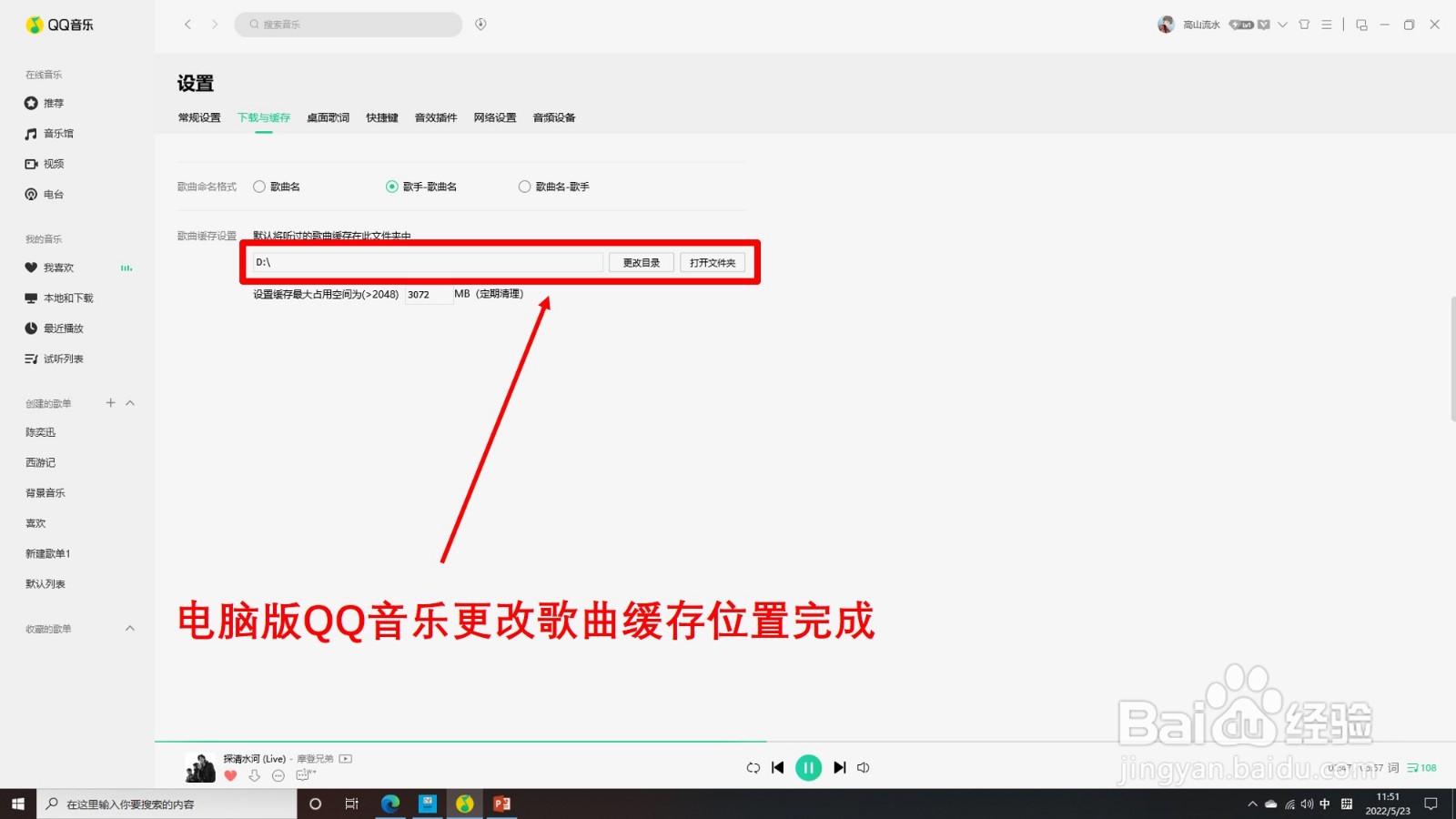
Task: Click the volume speaker icon
Action: coord(864,768)
